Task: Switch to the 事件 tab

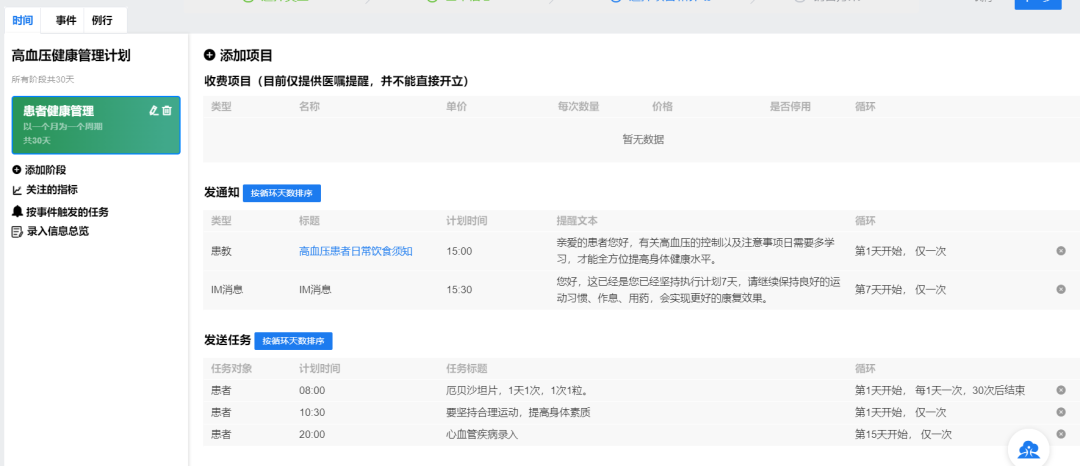Action: 66,20
